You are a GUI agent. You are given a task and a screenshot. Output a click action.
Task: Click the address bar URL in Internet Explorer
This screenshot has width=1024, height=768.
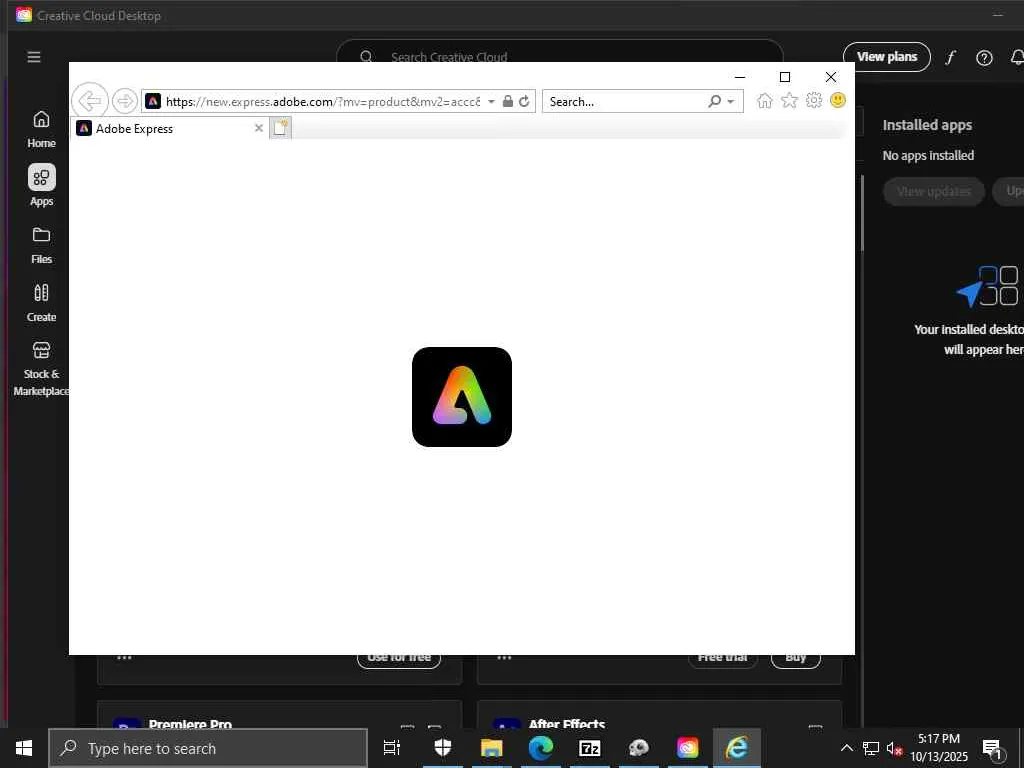click(x=323, y=101)
